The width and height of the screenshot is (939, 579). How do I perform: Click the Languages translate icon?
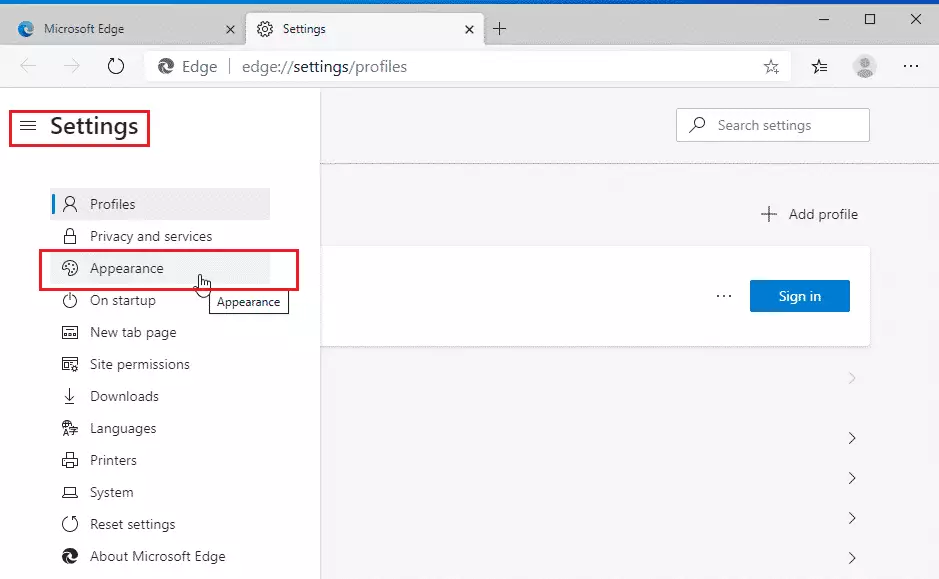click(x=70, y=428)
